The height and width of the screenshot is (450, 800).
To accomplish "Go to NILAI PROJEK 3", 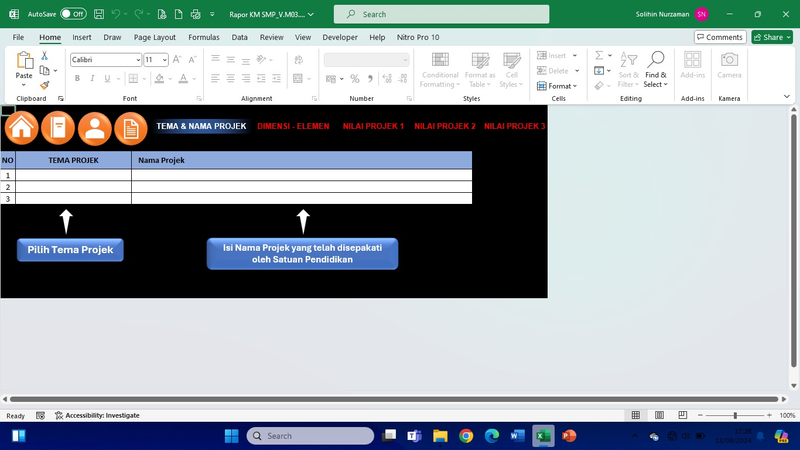I will [x=515, y=126].
